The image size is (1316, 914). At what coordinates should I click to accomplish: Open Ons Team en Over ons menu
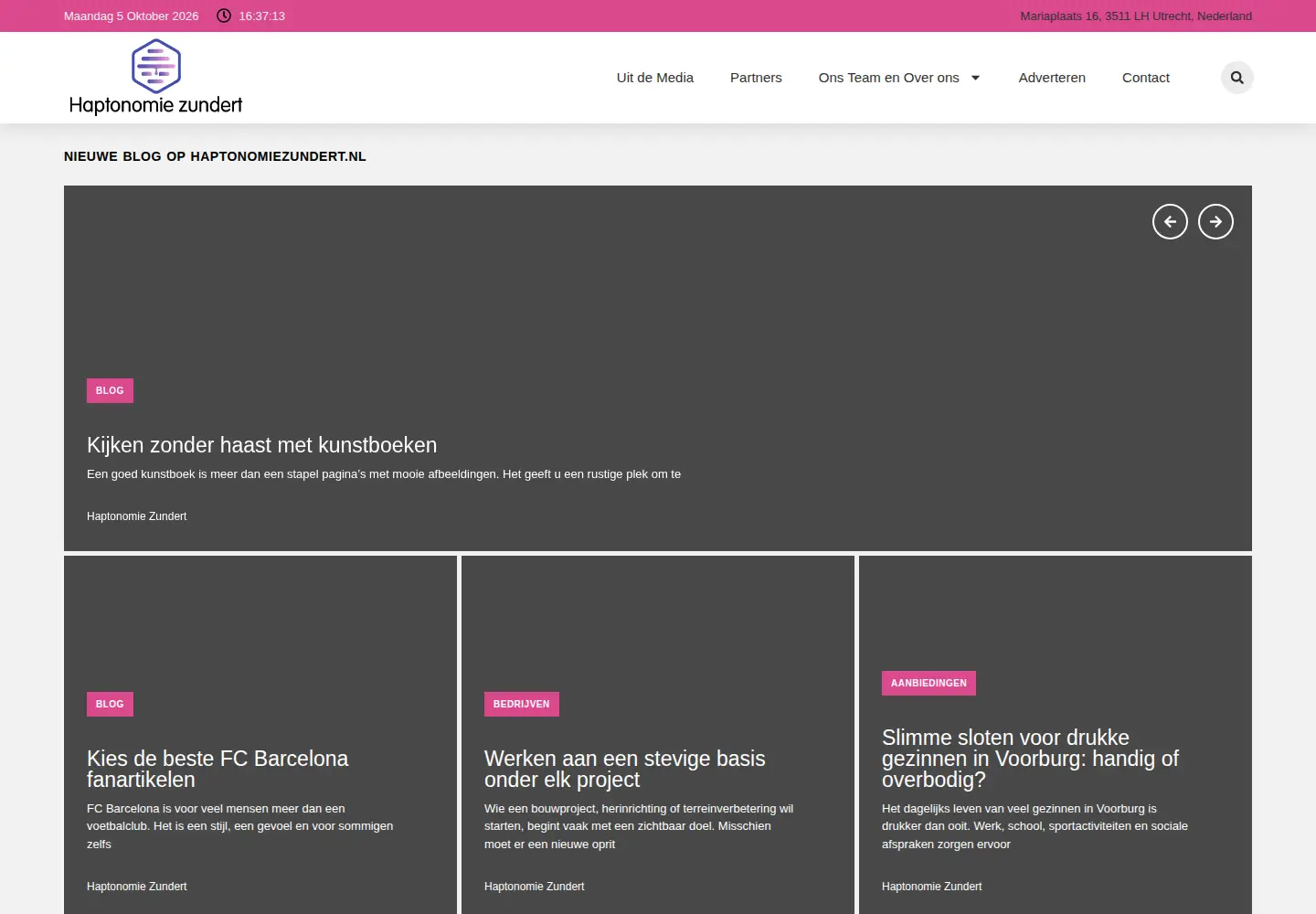(889, 78)
